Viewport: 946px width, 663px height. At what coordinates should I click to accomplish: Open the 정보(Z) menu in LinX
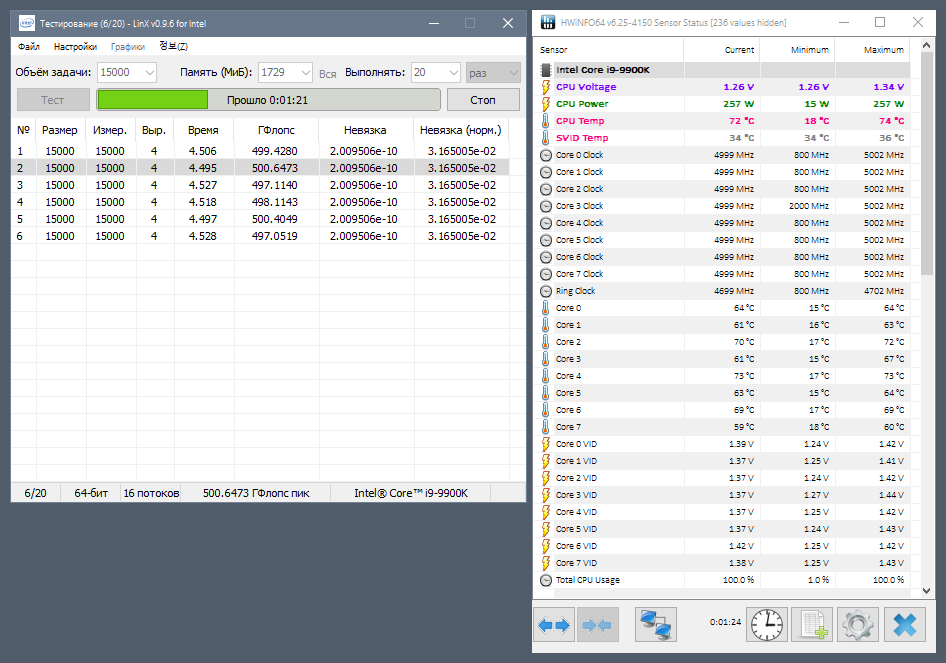point(174,46)
